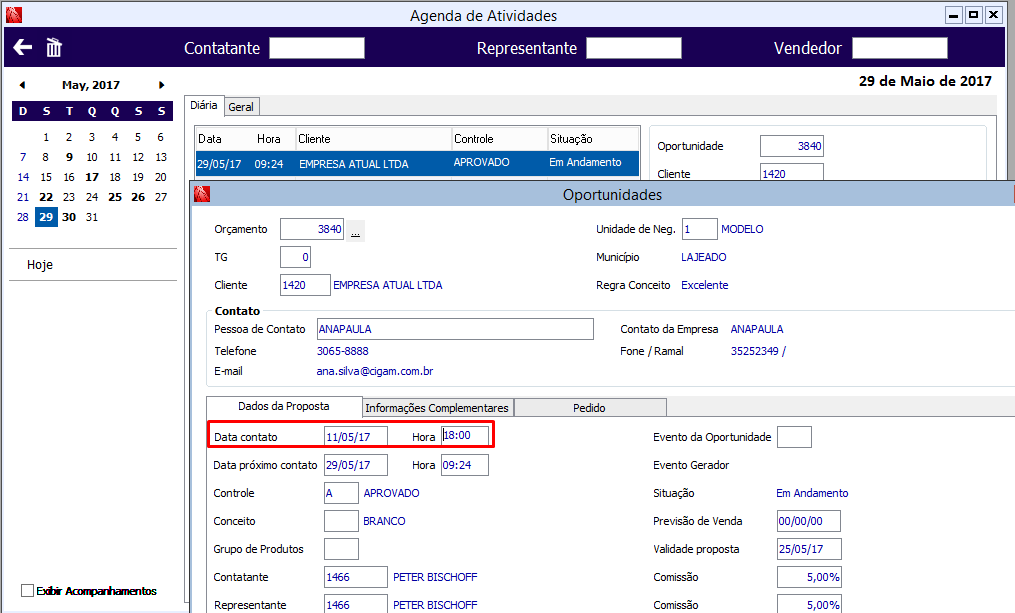The image size is (1015, 613).
Task: Click the Município value LAJEADO
Action: point(704,257)
